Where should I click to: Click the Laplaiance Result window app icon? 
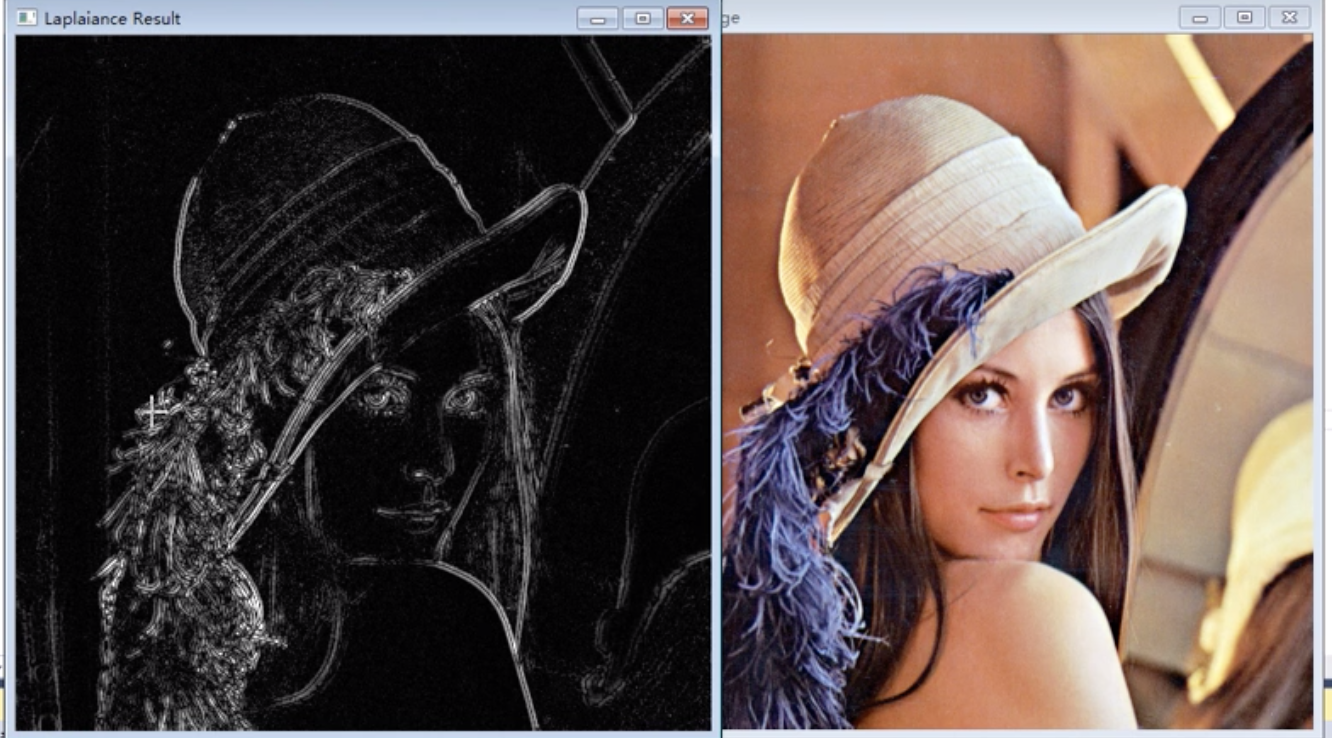28,18
